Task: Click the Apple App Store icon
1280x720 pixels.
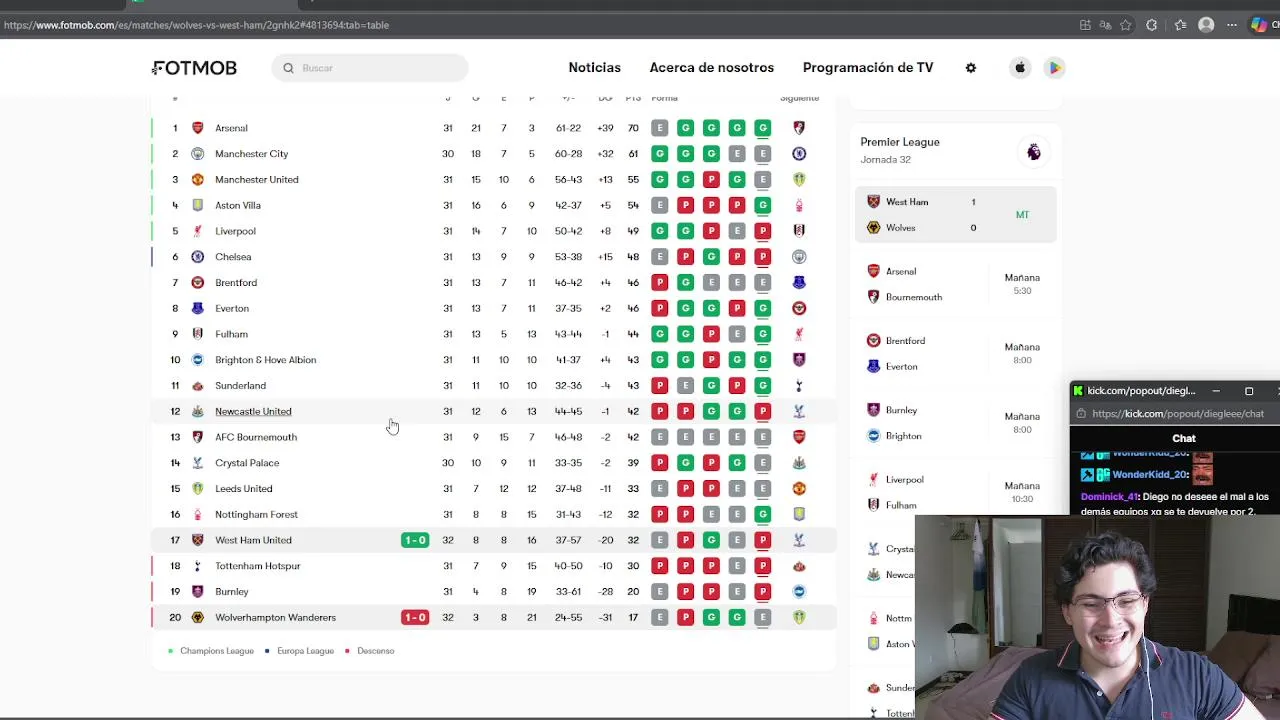Action: pos(1020,68)
